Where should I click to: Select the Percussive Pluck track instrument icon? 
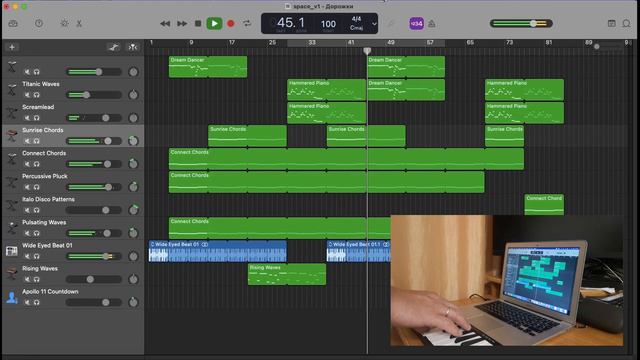coord(12,182)
